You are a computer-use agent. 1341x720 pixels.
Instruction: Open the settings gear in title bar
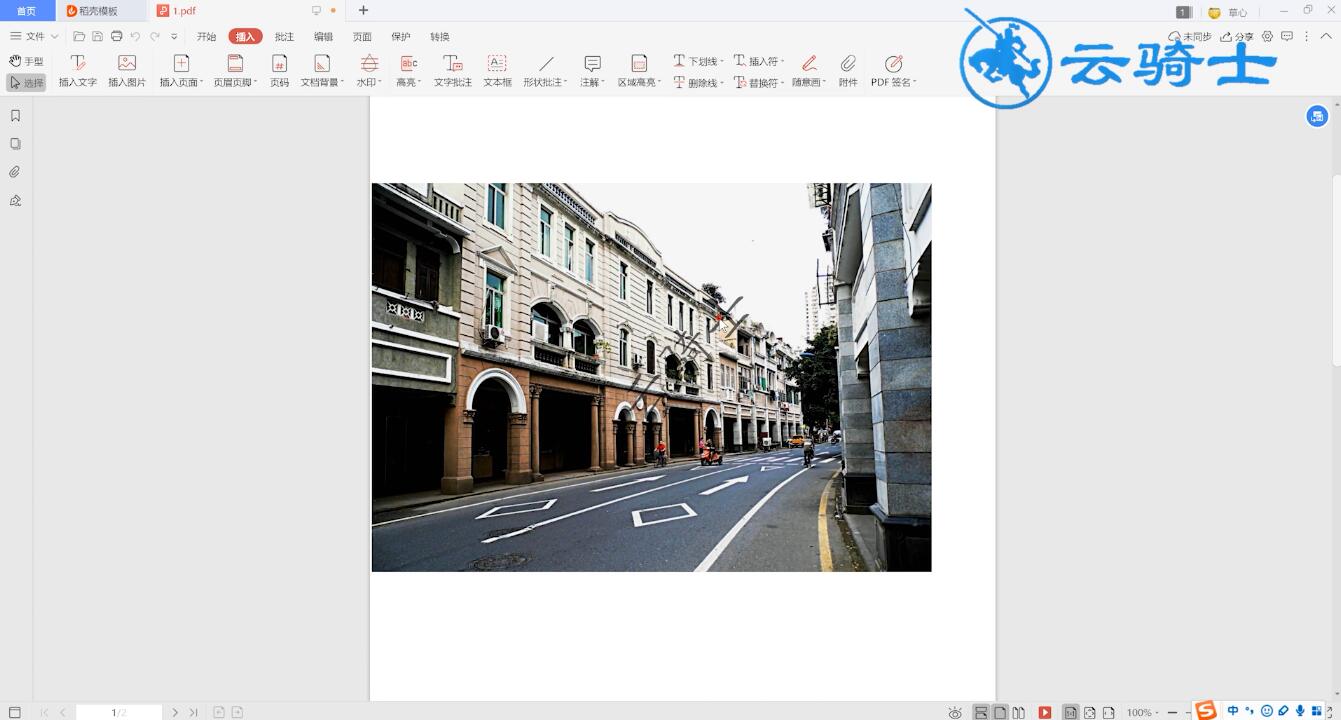1267,36
